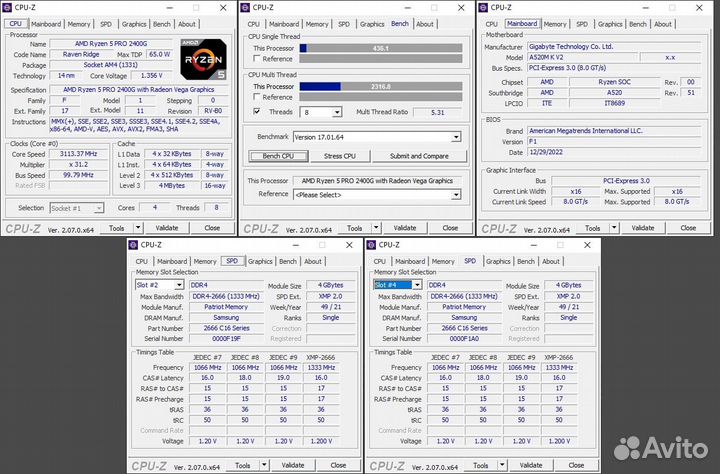Image resolution: width=720 pixels, height=474 pixels.
Task: Click the motherboard Model field A520M K V2
Action: pyautogui.click(x=582, y=57)
